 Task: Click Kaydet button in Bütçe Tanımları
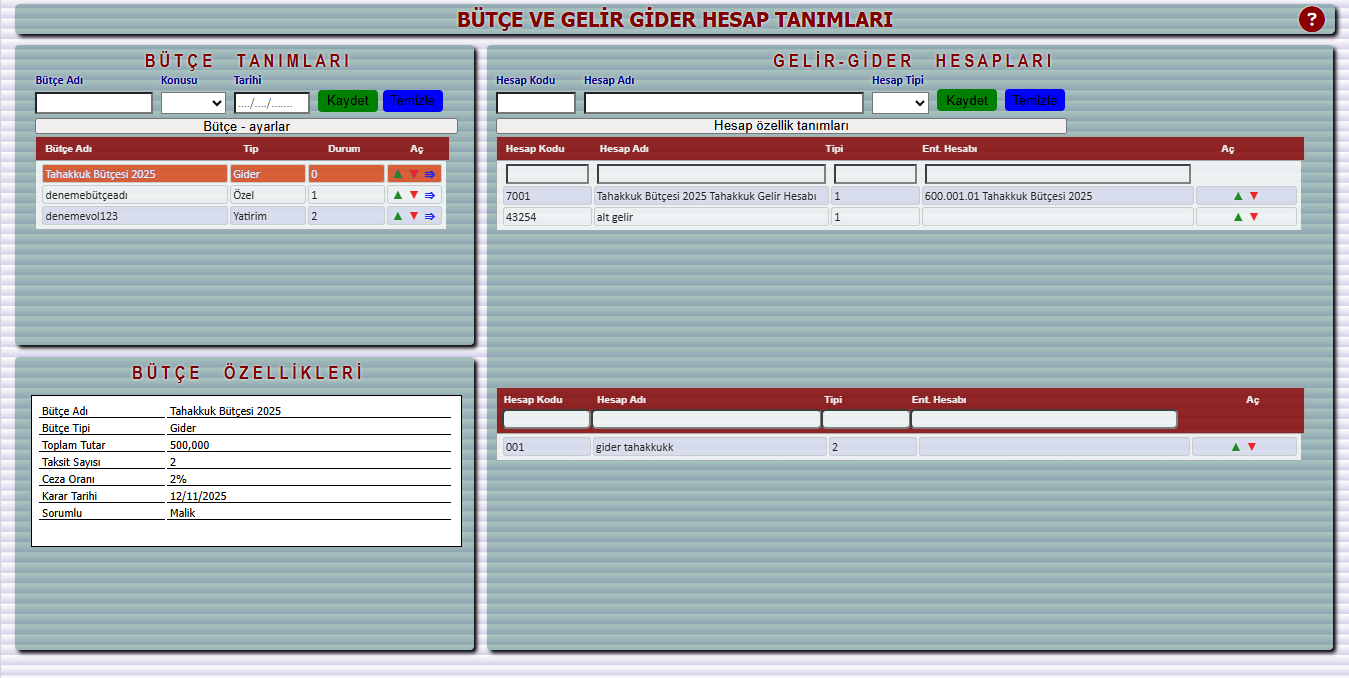[348, 101]
